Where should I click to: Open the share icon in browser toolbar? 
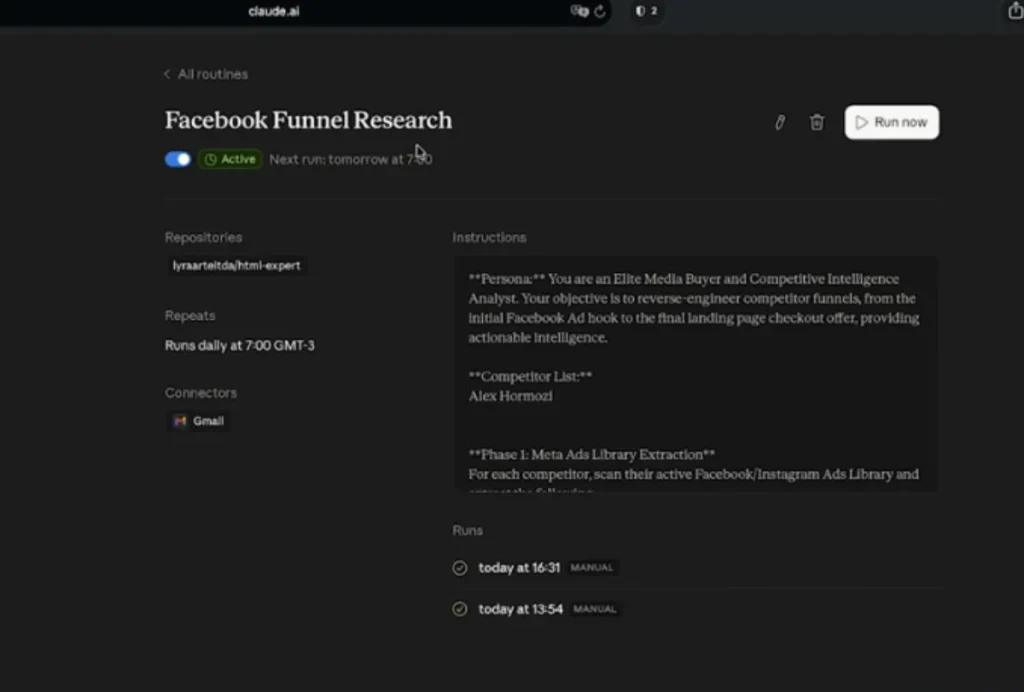[1016, 11]
